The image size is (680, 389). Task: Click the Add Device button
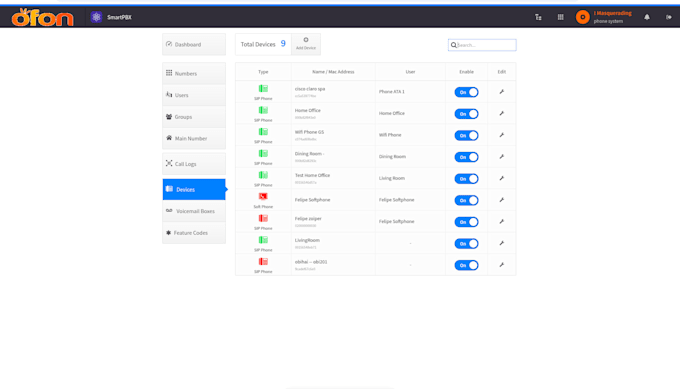coord(306,44)
